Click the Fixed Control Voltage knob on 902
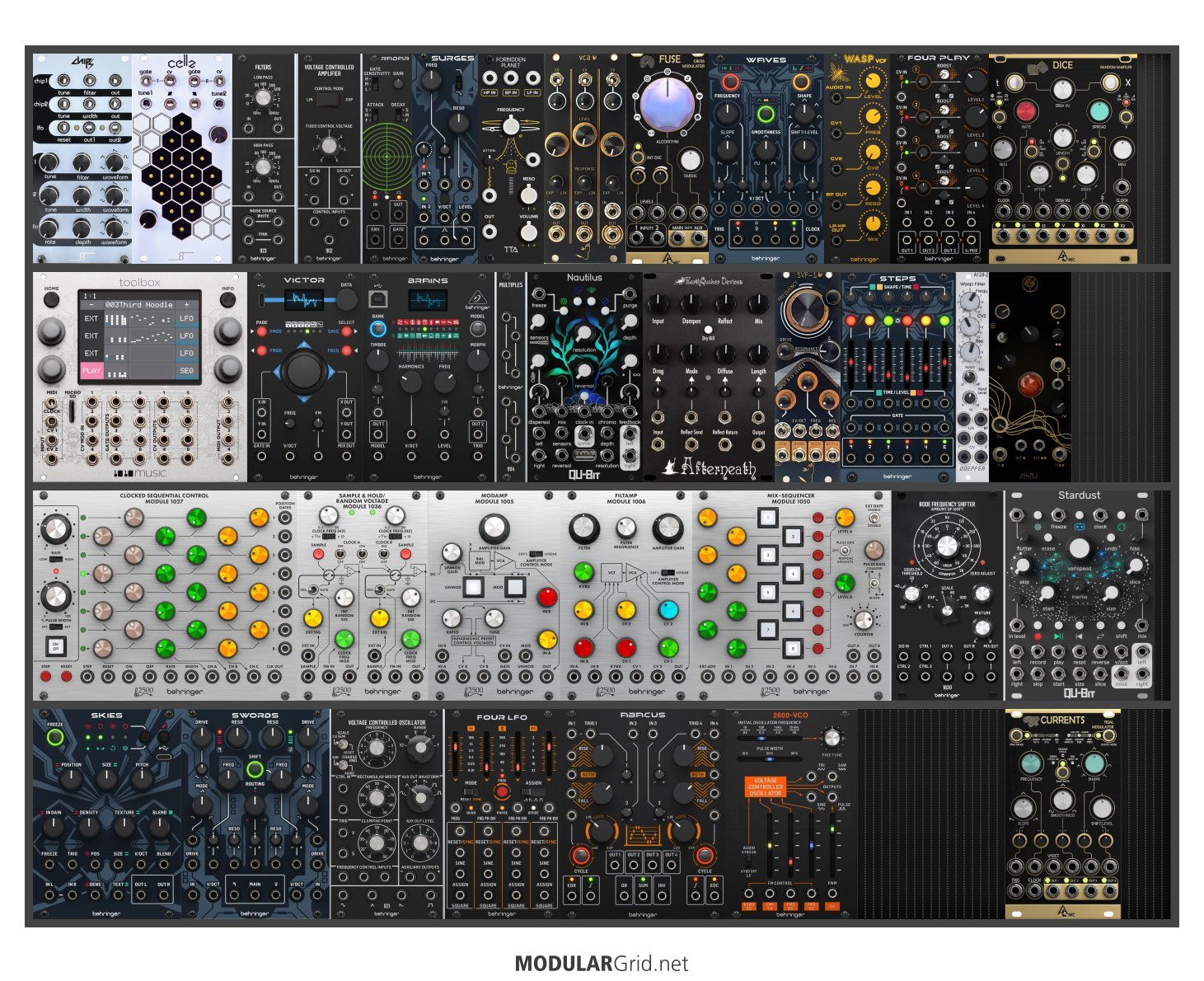 329,146
